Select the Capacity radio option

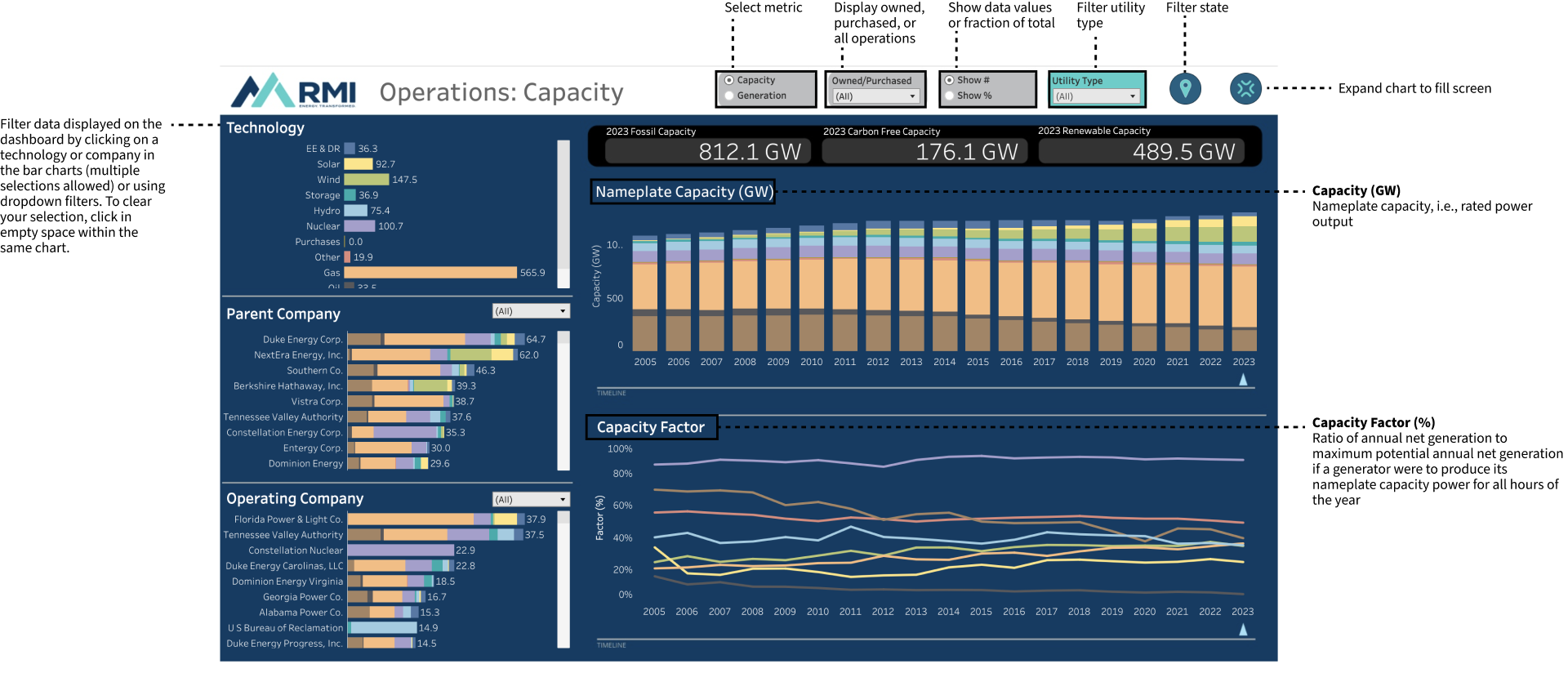729,80
